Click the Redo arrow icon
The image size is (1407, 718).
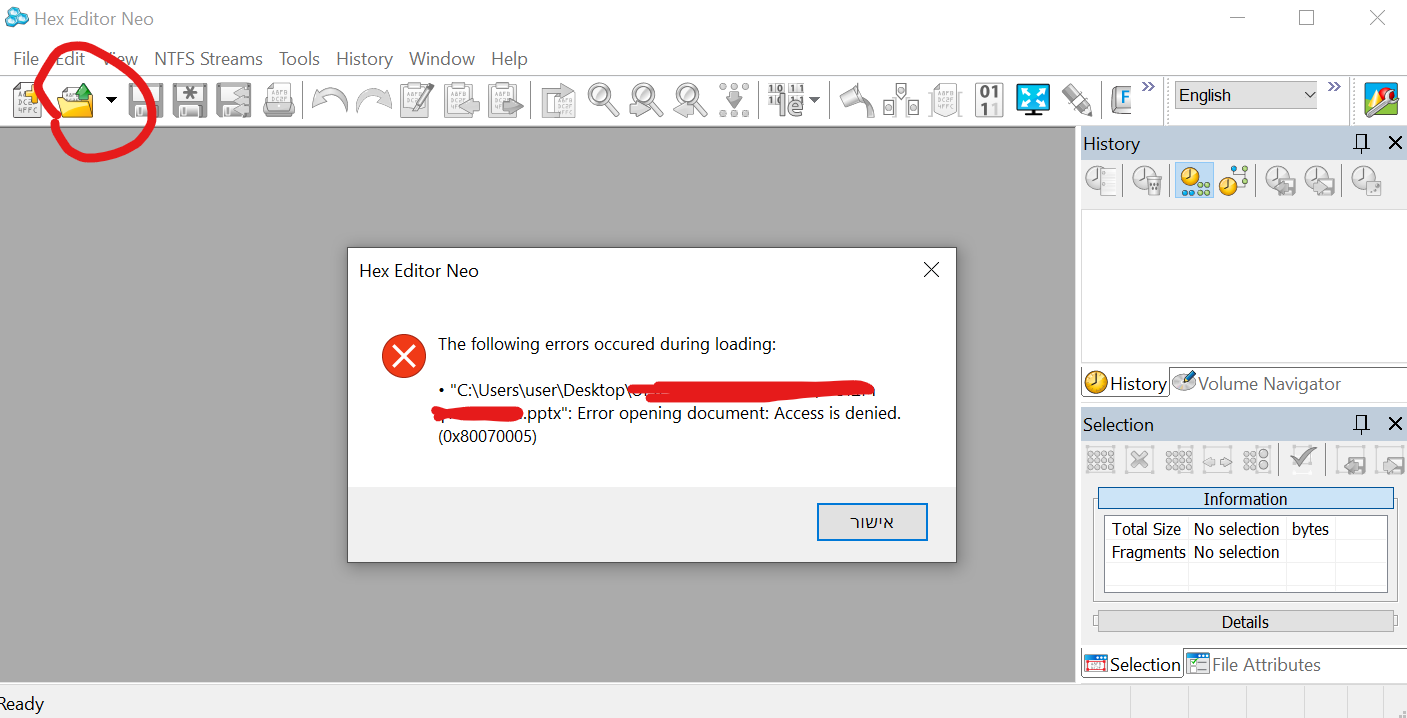click(x=374, y=100)
